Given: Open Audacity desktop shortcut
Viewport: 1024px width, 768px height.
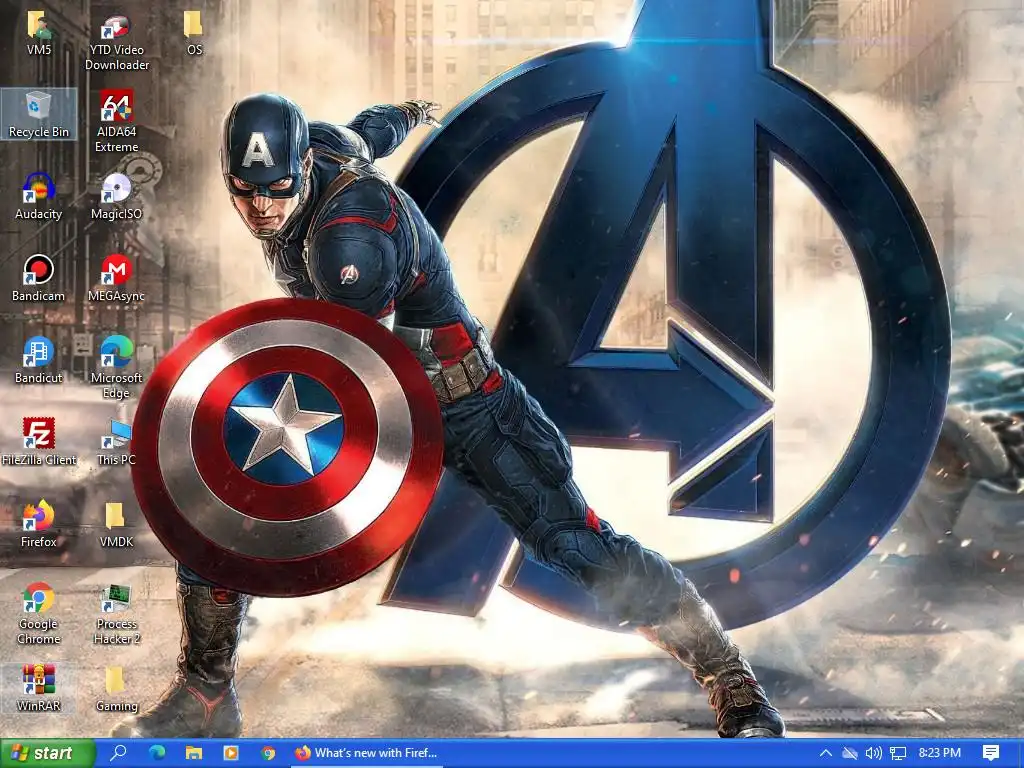Looking at the screenshot, I should coord(39,196).
